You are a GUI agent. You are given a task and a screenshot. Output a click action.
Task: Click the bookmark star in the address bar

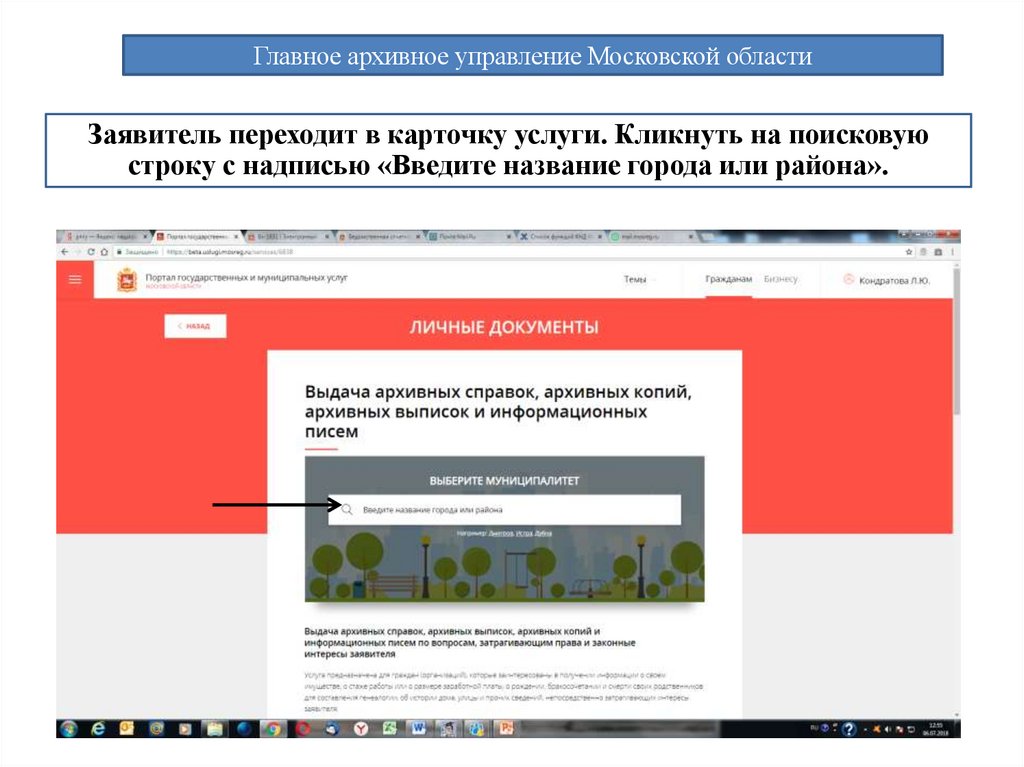909,252
